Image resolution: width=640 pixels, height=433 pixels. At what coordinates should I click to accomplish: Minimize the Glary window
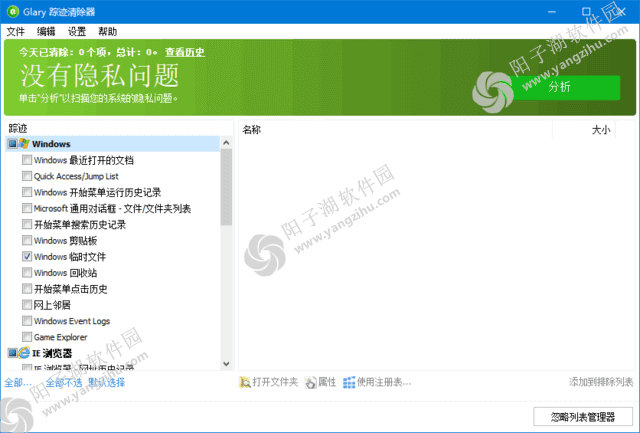[x=552, y=12]
